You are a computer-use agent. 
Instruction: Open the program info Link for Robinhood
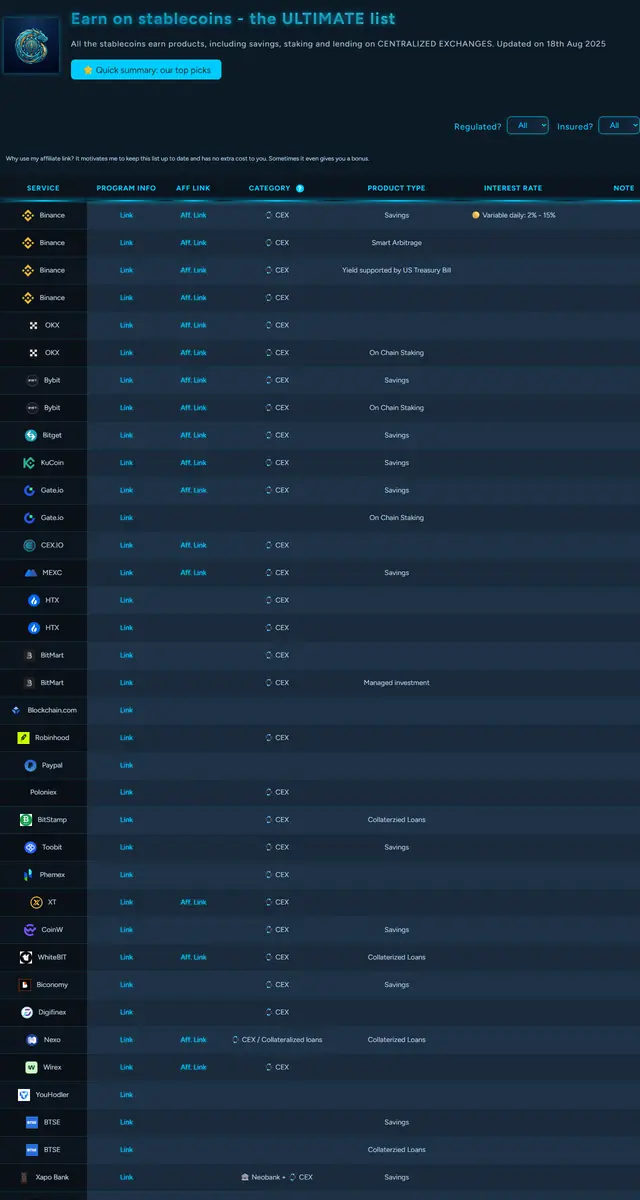(126, 738)
